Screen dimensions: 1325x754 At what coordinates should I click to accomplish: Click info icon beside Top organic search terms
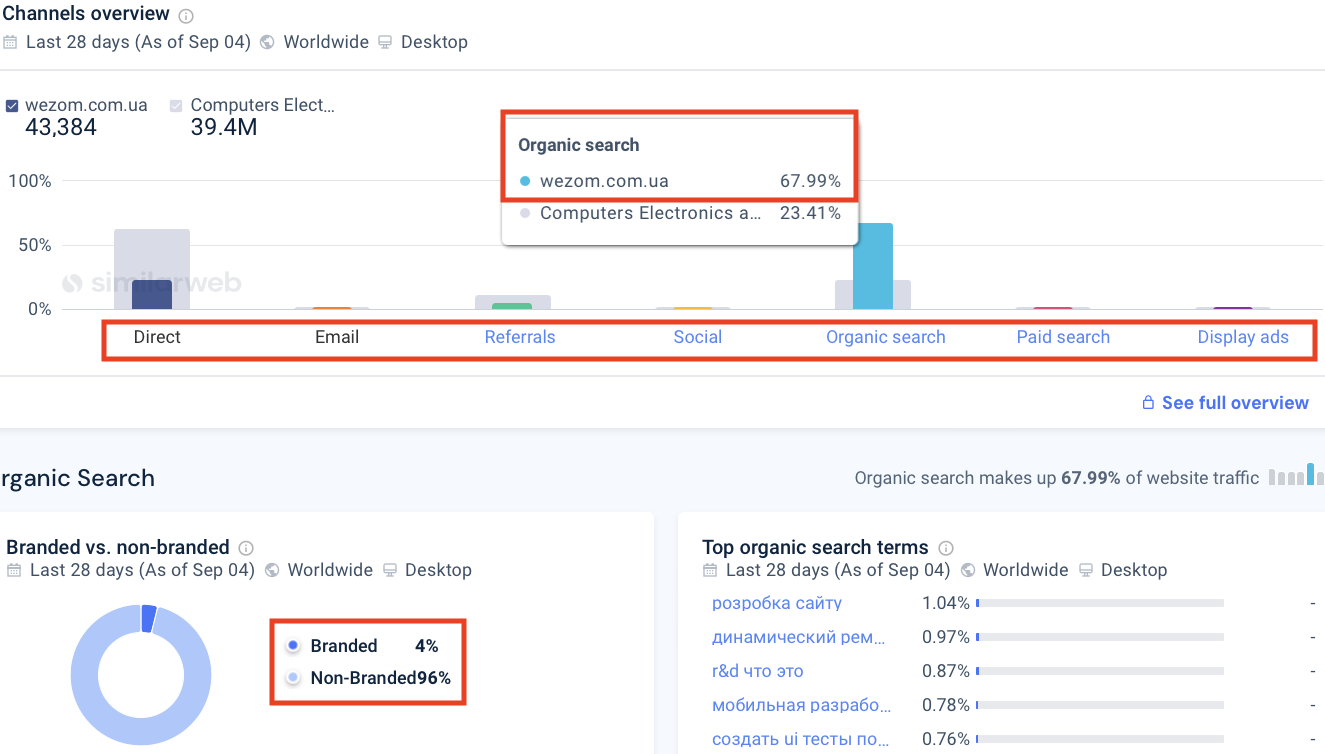pos(946,548)
